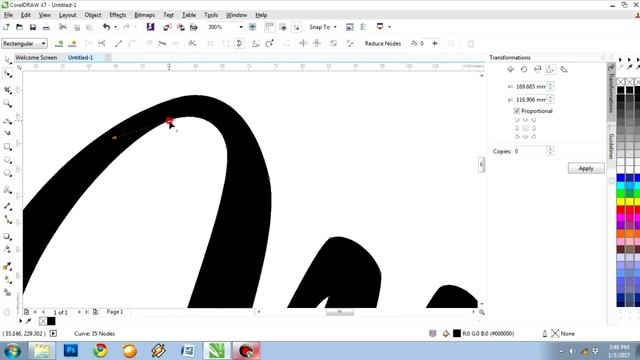The width and height of the screenshot is (640, 360).
Task: Click Add Nodes icon in property bar
Action: (60, 44)
